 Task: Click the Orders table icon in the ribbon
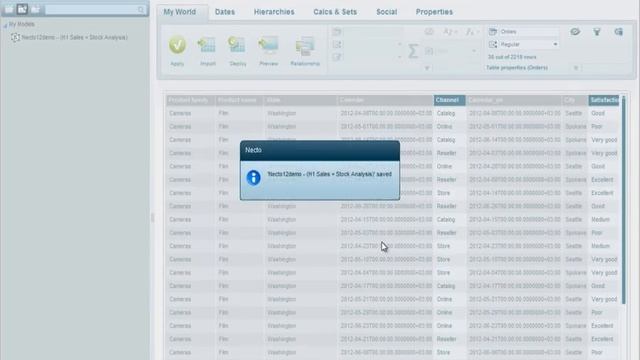click(493, 31)
